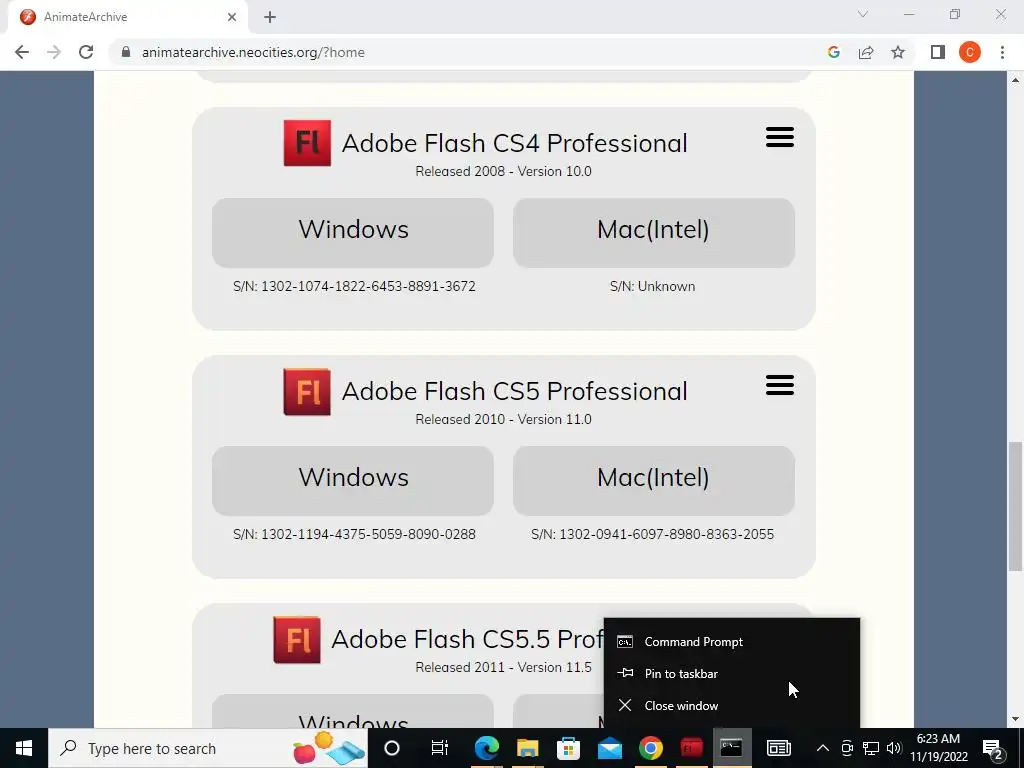Open the Chrome profile avatar C

coord(970,52)
